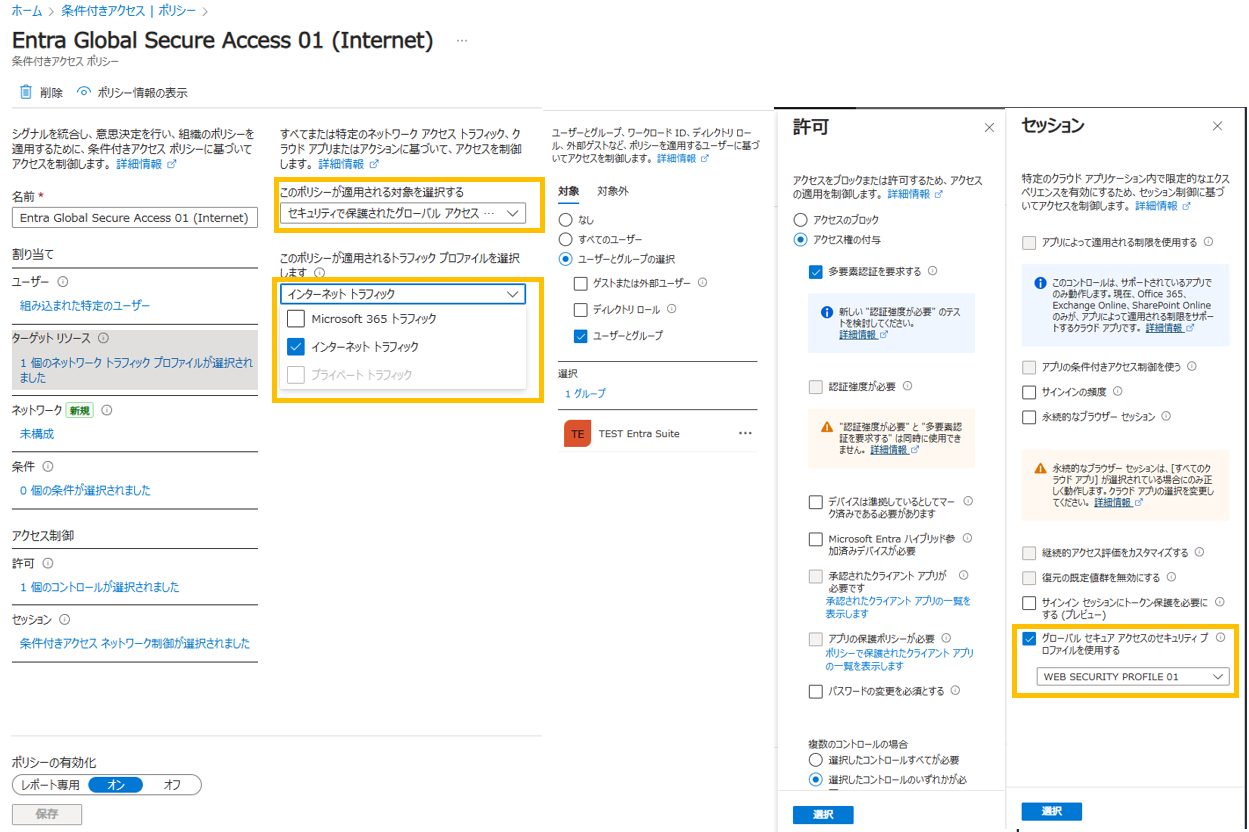Image resolution: width=1249 pixels, height=832 pixels.
Task: Close the セッション panel with the X
Action: coord(1217,126)
